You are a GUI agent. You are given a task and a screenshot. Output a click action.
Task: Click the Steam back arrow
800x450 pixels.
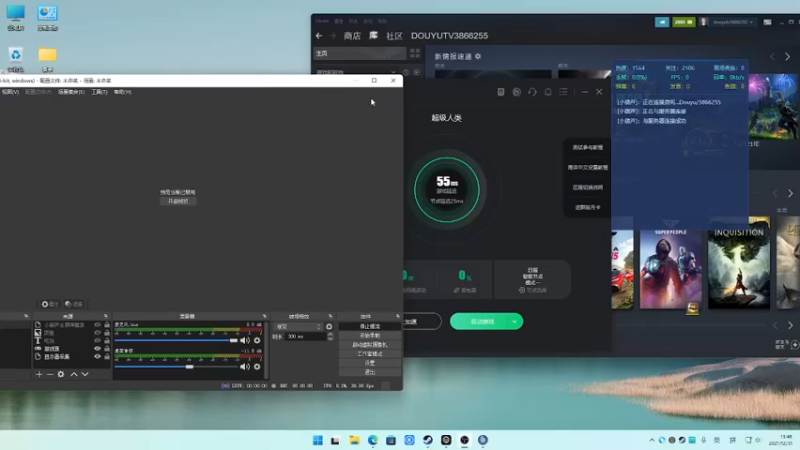(319, 36)
